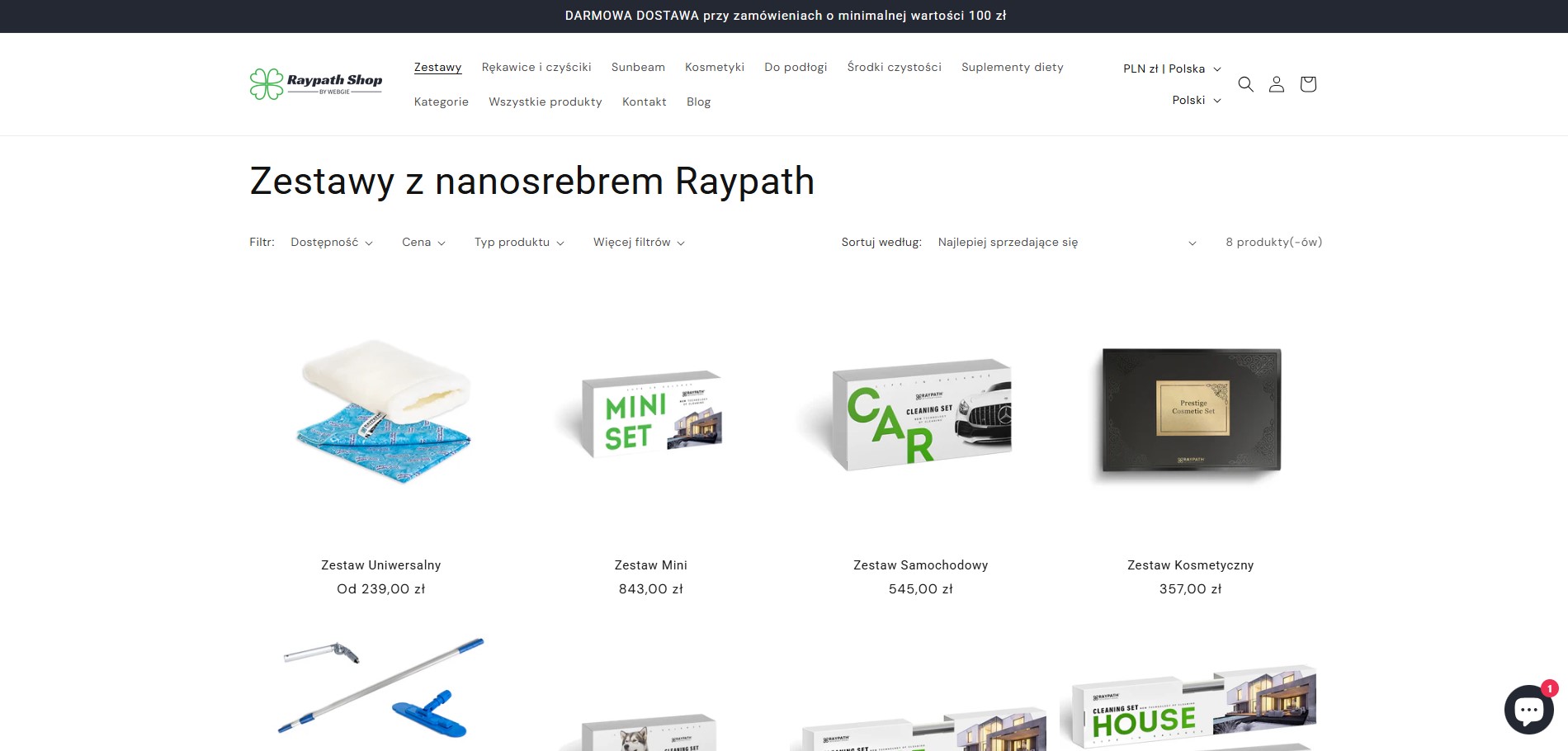Click the Zestaw Samochodowy product image
This screenshot has height=751, width=1568.
click(920, 414)
